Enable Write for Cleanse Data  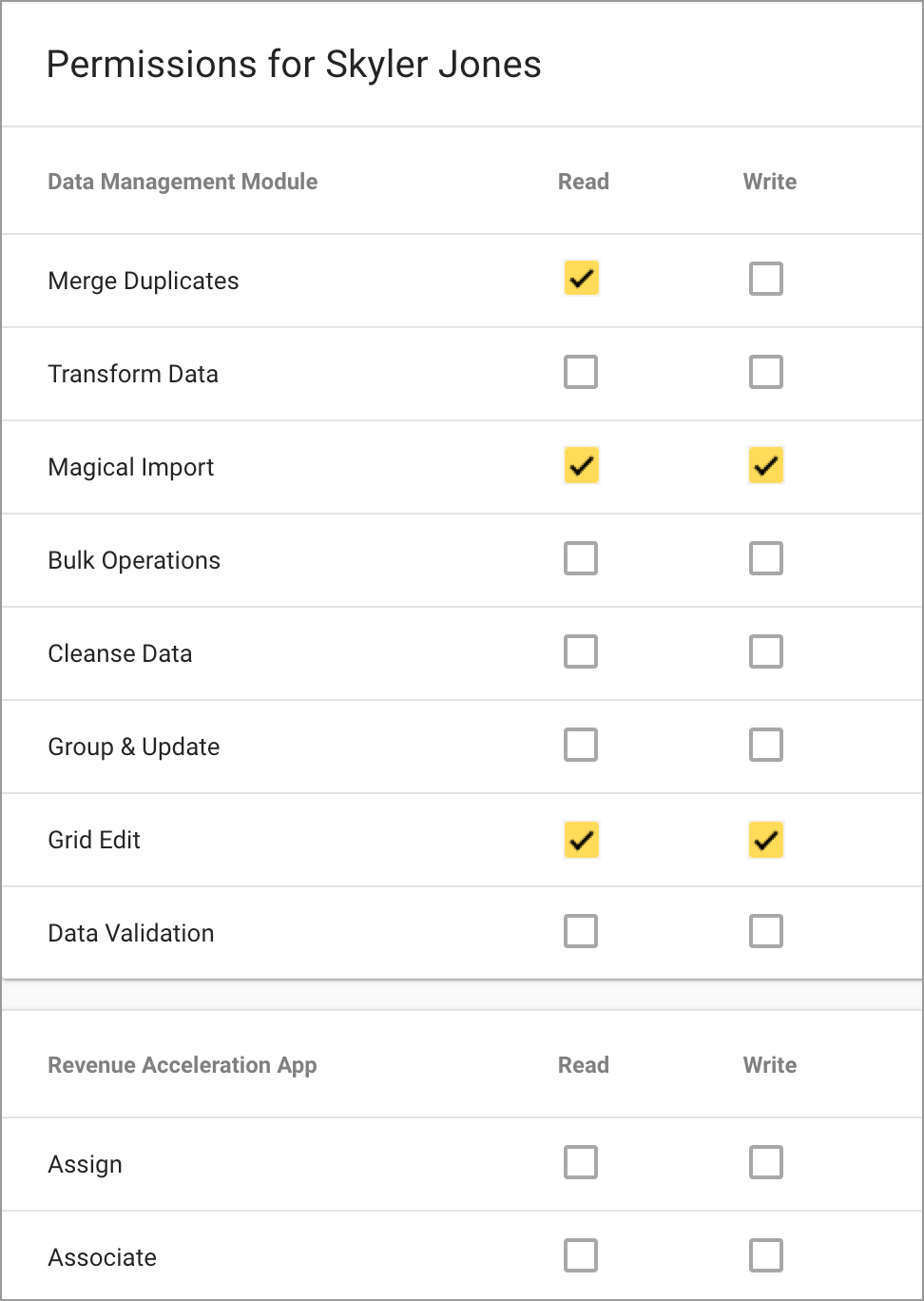click(766, 651)
